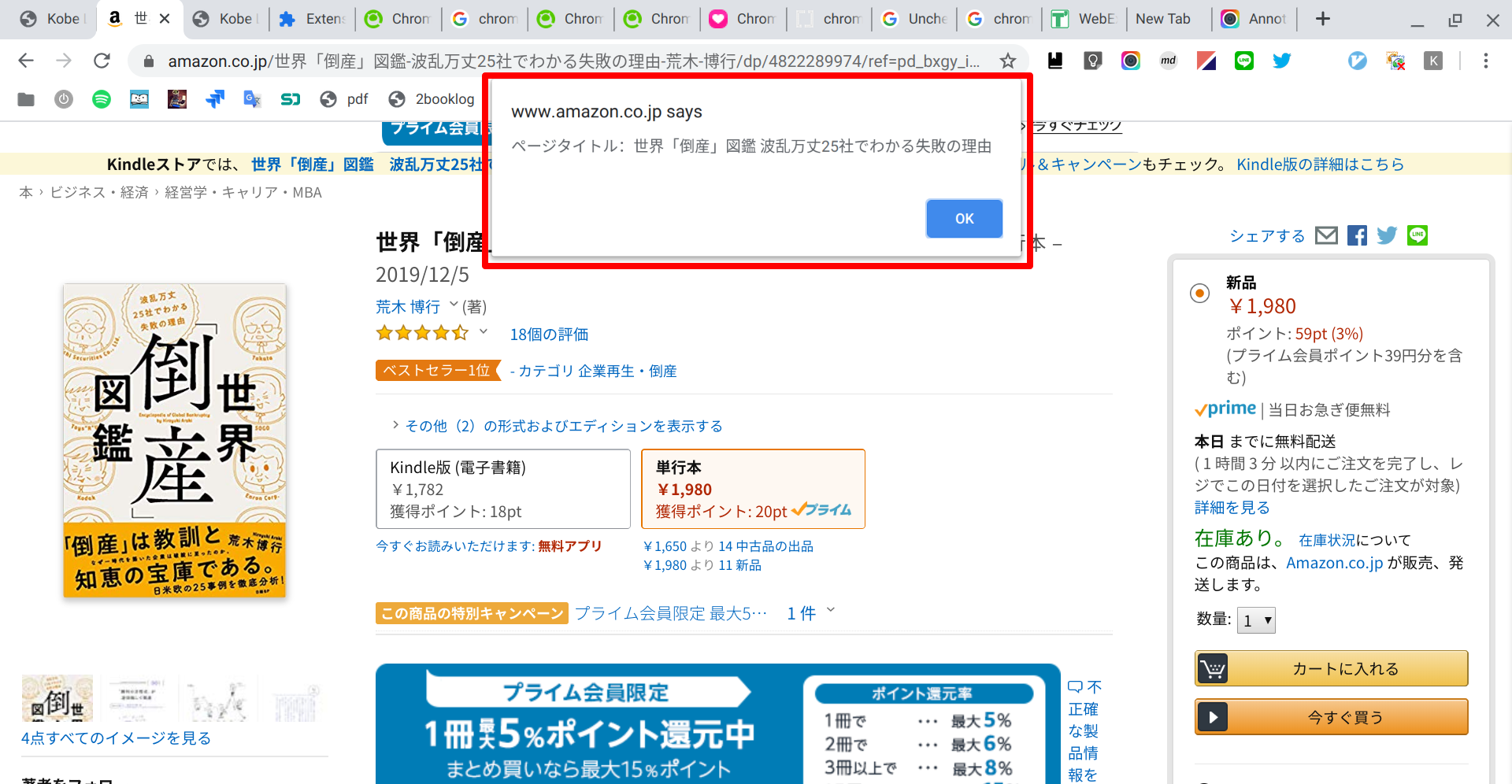This screenshot has width=1512, height=784.
Task: Open Chrome's three-dot menu
Action: [1486, 61]
